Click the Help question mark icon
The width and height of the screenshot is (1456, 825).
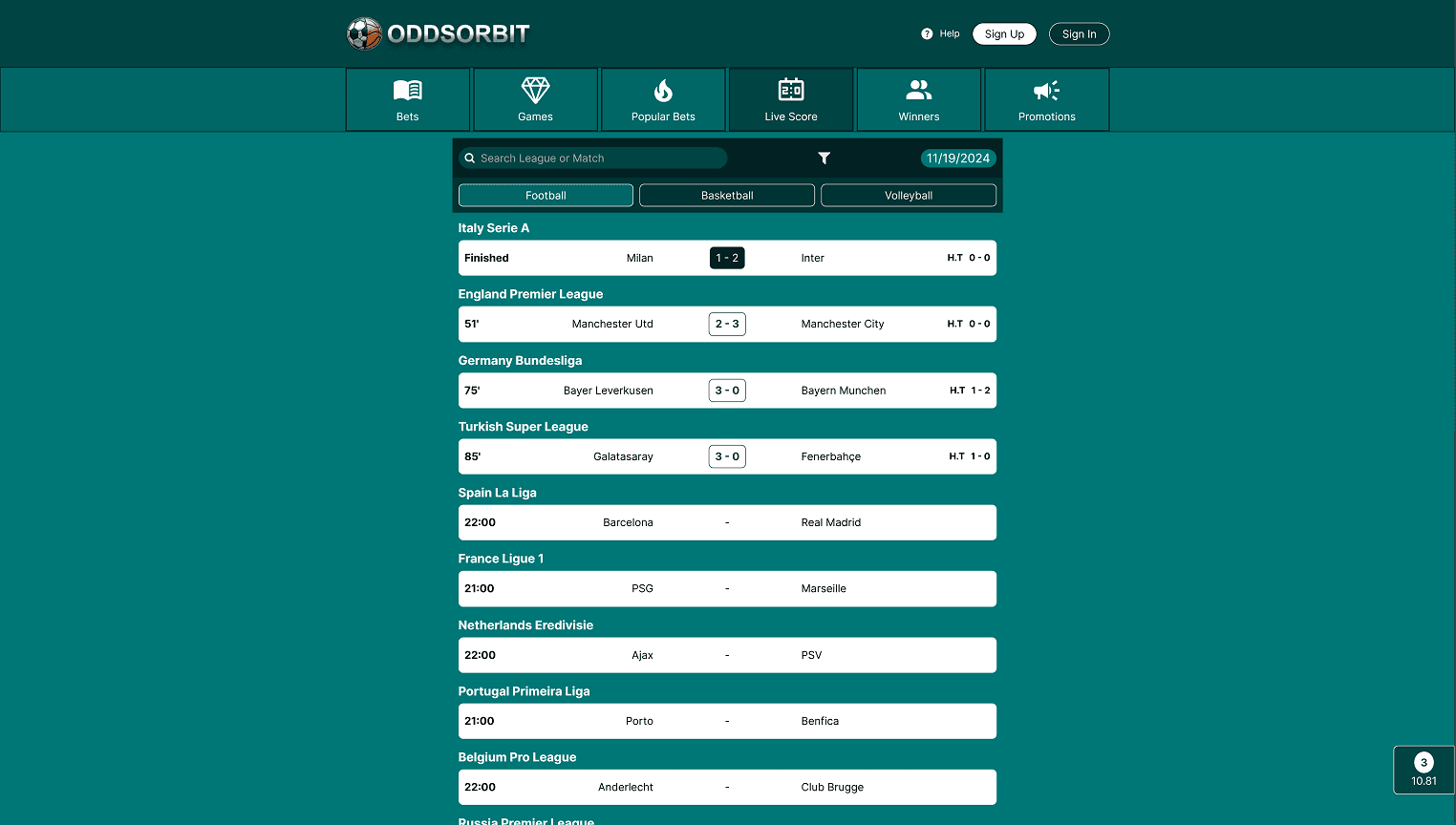pyautogui.click(x=927, y=33)
